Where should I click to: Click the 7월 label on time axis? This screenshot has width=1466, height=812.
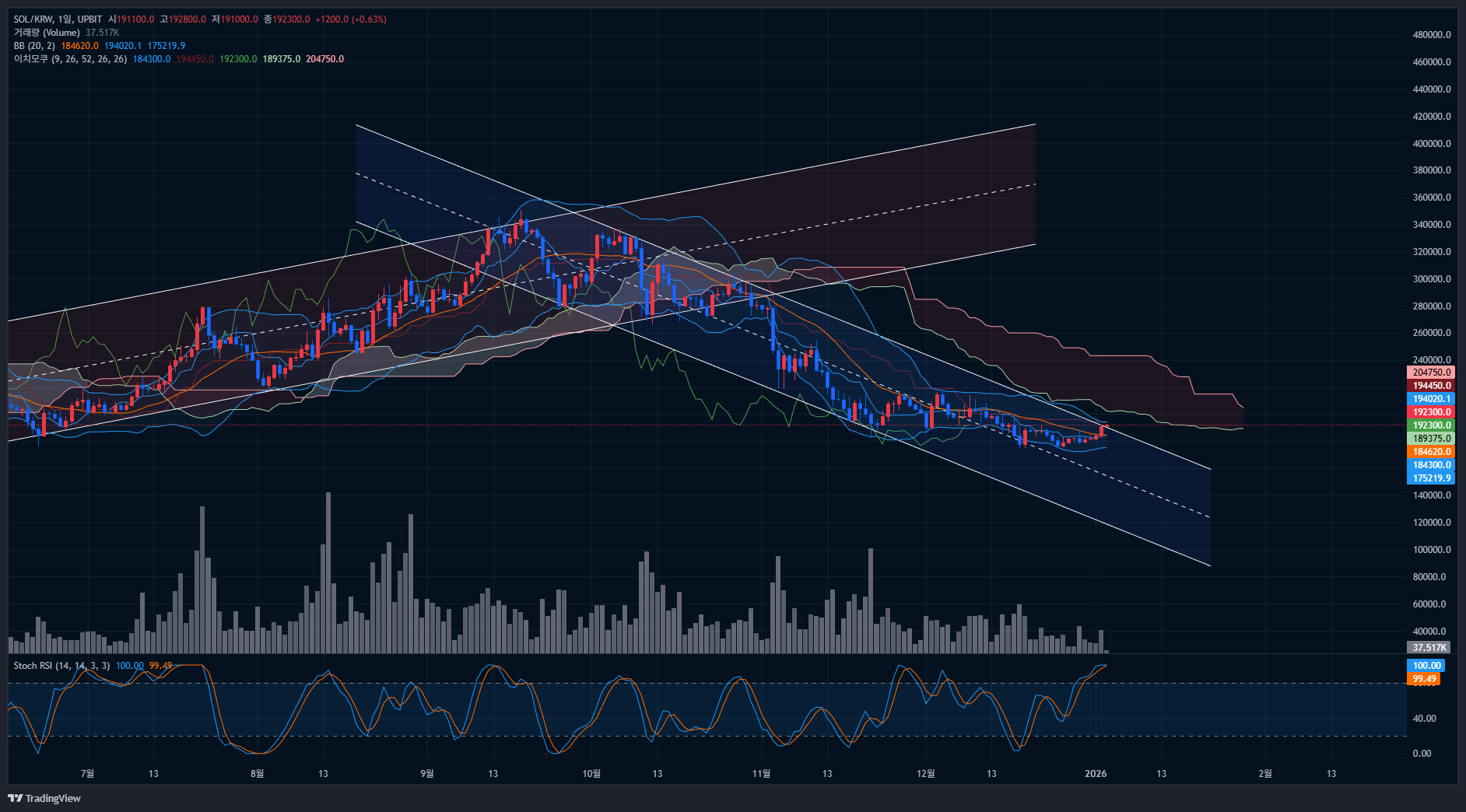click(x=87, y=774)
